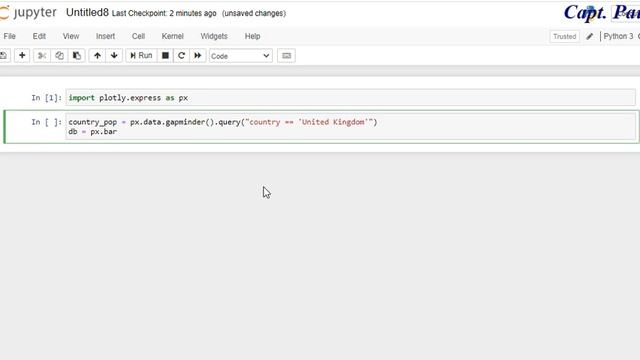
Task: Click the Jupyter logo
Action: pos(28,13)
